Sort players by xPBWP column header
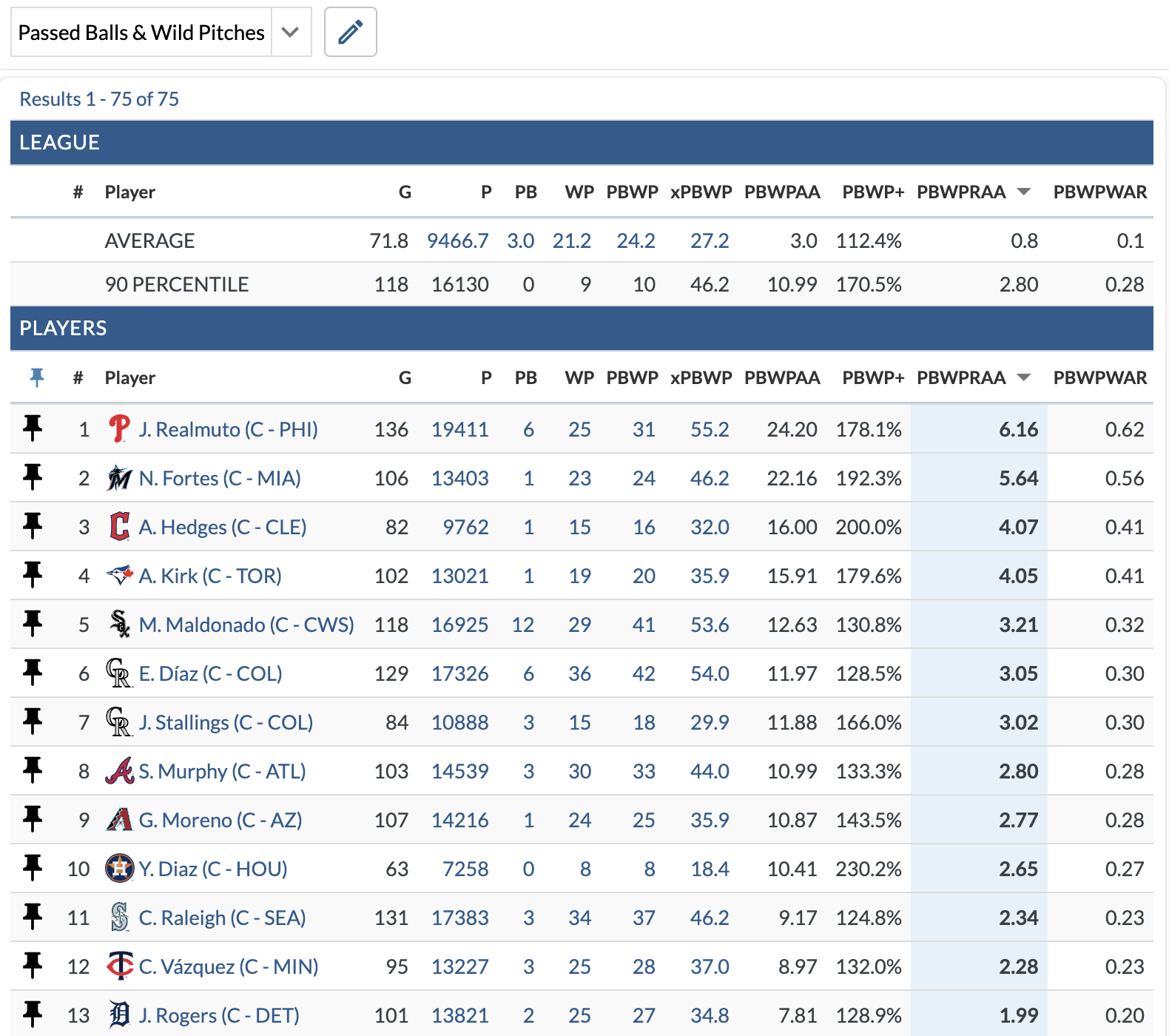The height and width of the screenshot is (1036, 1169). (x=701, y=377)
